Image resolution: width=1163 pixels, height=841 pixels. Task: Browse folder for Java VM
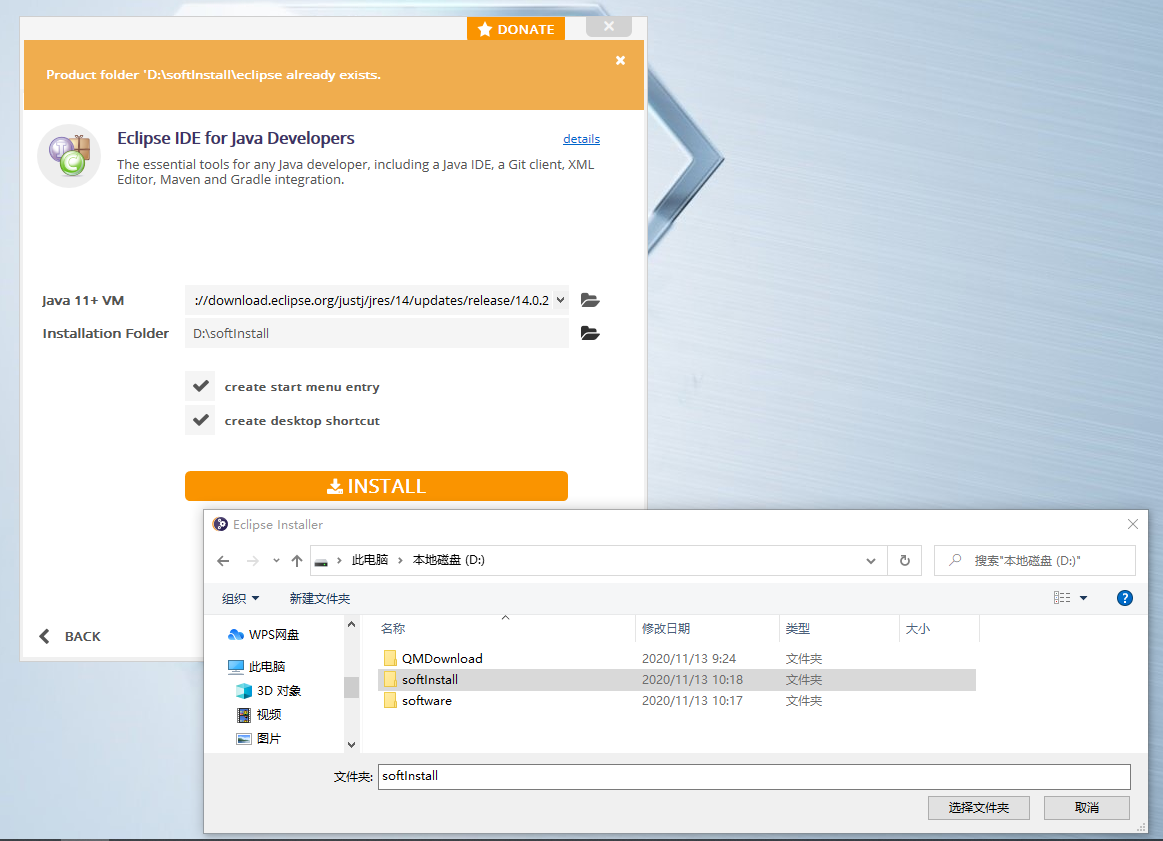click(590, 300)
